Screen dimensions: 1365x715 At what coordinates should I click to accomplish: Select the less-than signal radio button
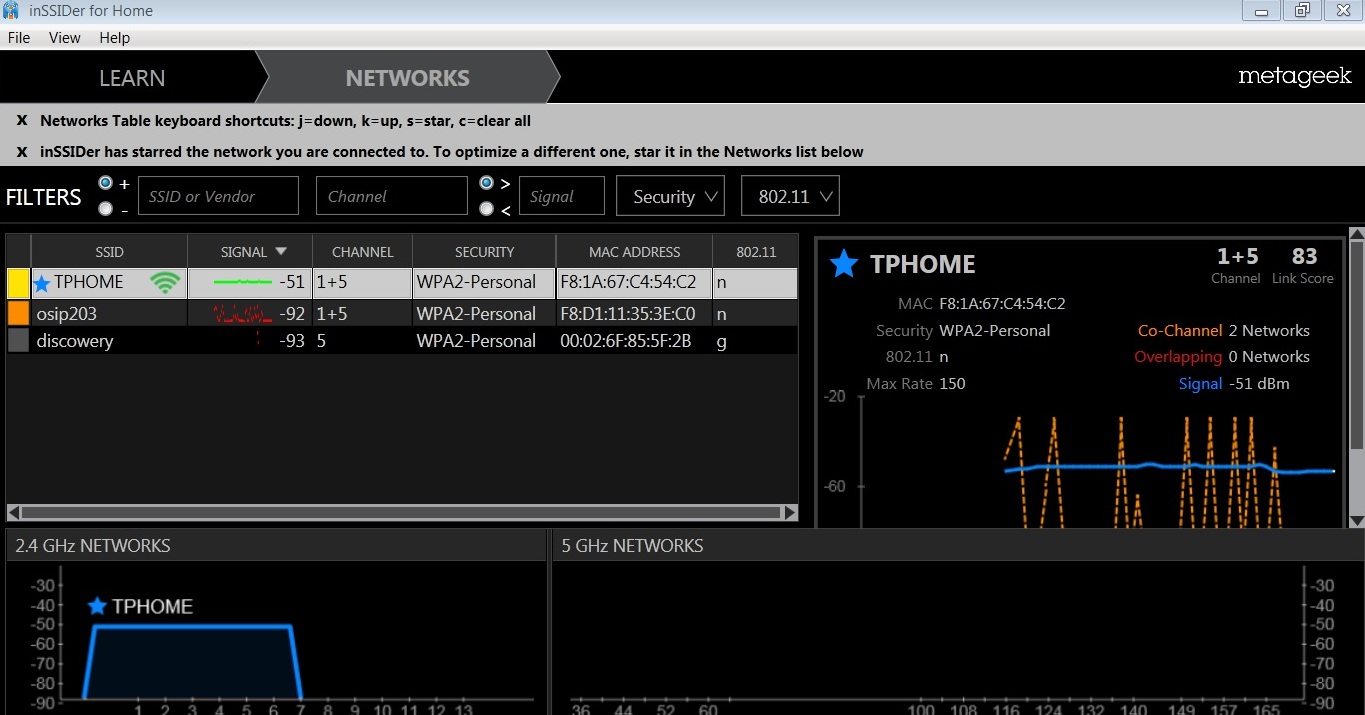(486, 208)
